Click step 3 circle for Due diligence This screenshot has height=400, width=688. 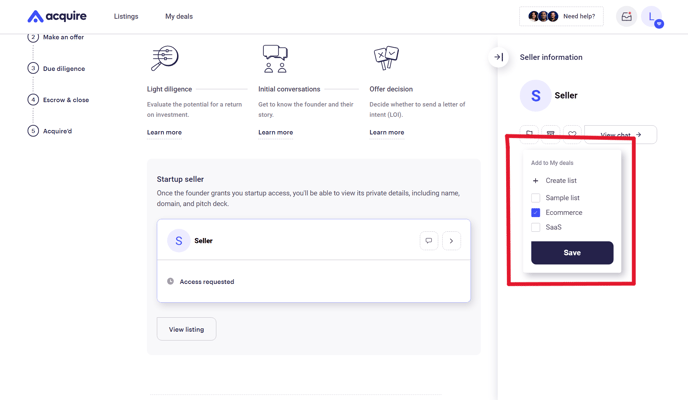[33, 68]
